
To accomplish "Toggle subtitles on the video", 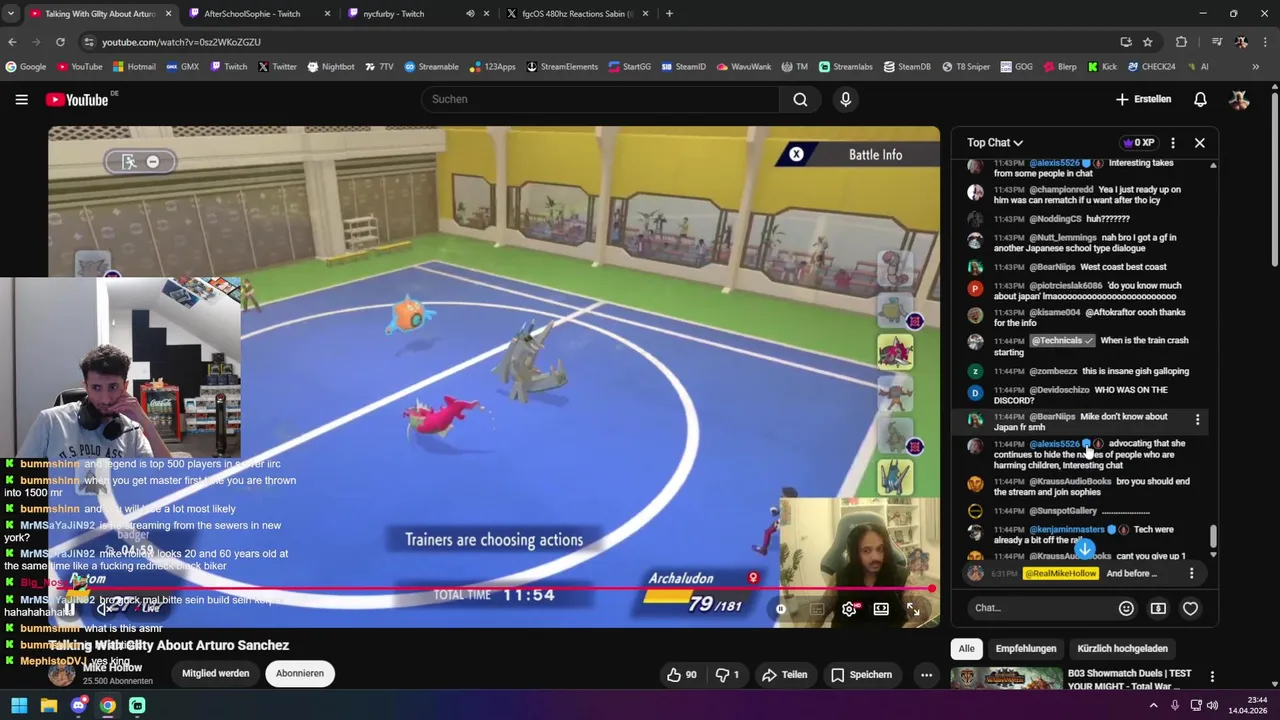I will (x=817, y=609).
